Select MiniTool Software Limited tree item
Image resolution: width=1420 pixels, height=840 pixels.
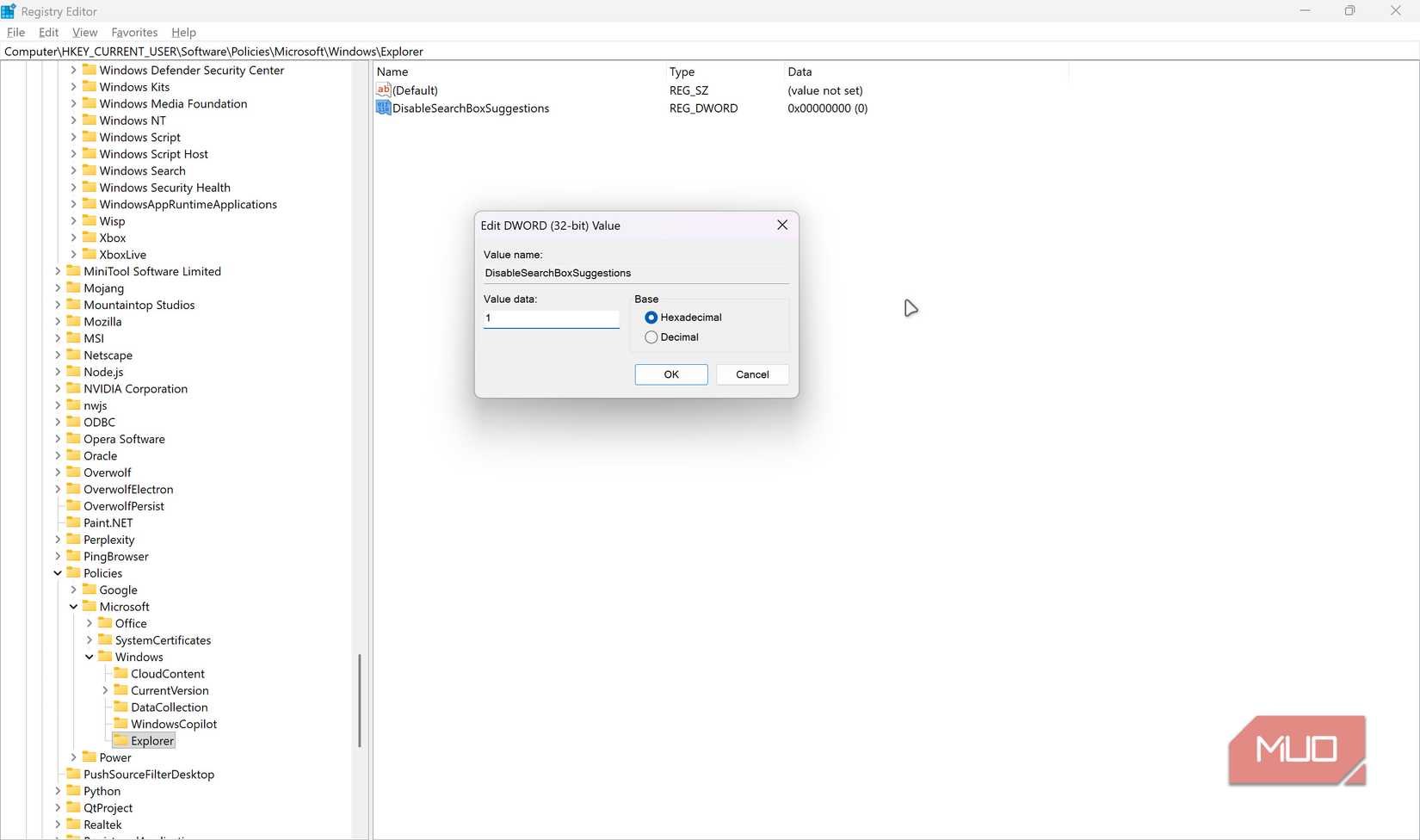click(x=152, y=271)
